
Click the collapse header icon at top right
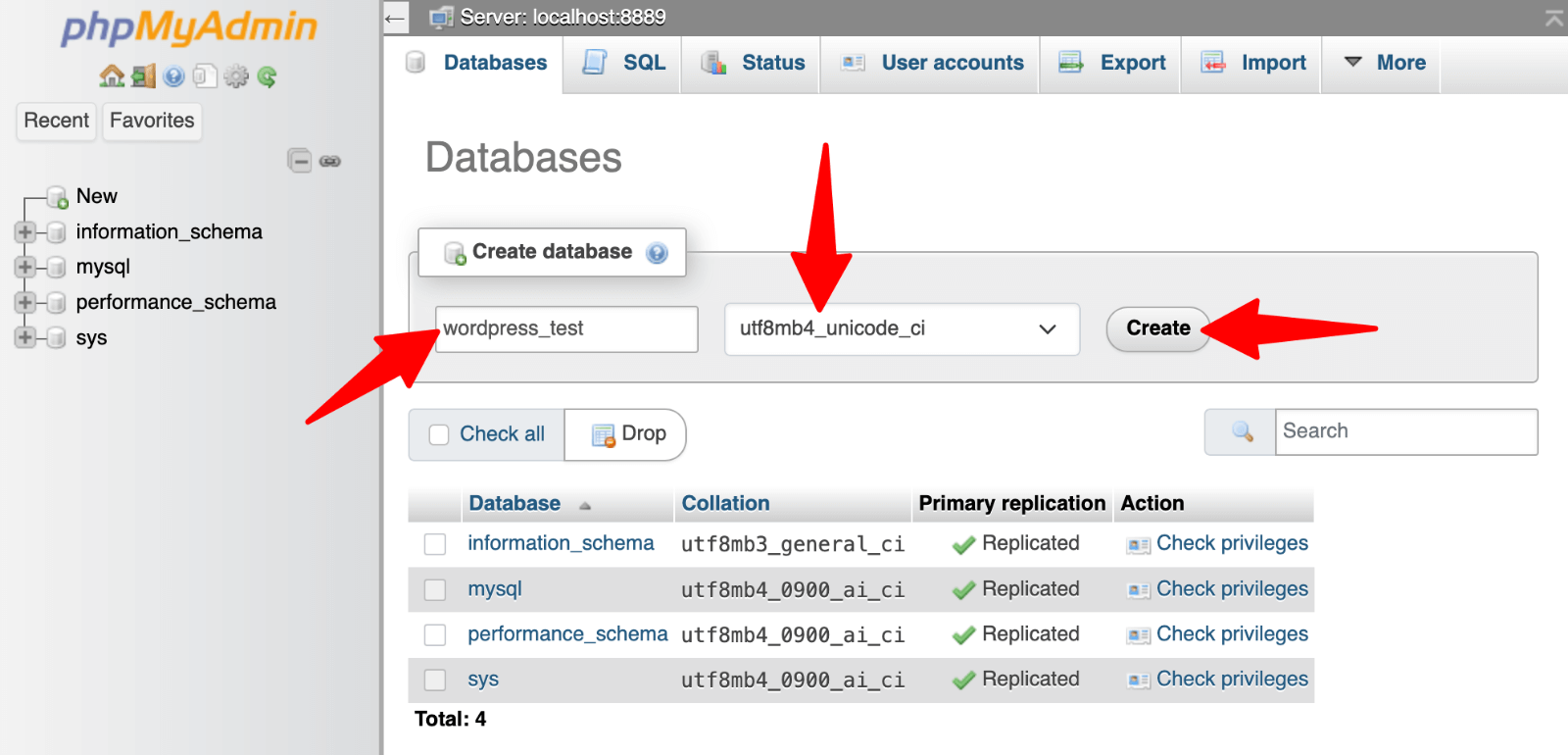tap(1553, 18)
